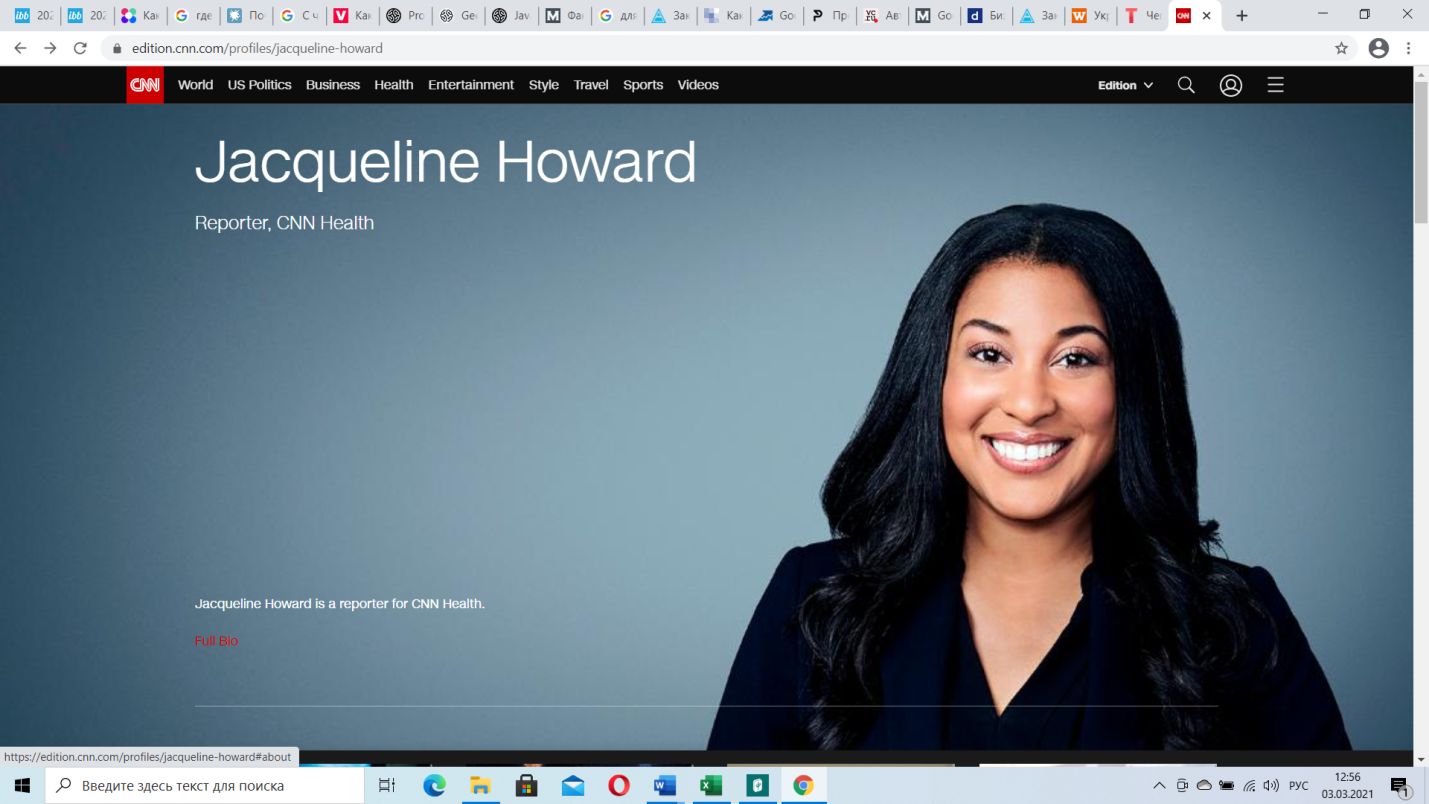Screen dimensions: 1429x804
Task: Click the page vertical scrollbar thumb
Action: tap(1421, 153)
